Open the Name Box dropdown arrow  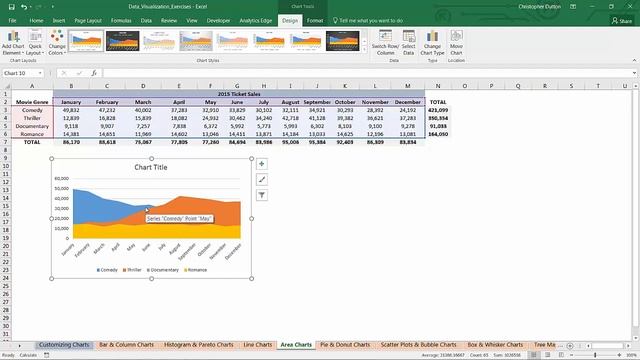pos(40,73)
